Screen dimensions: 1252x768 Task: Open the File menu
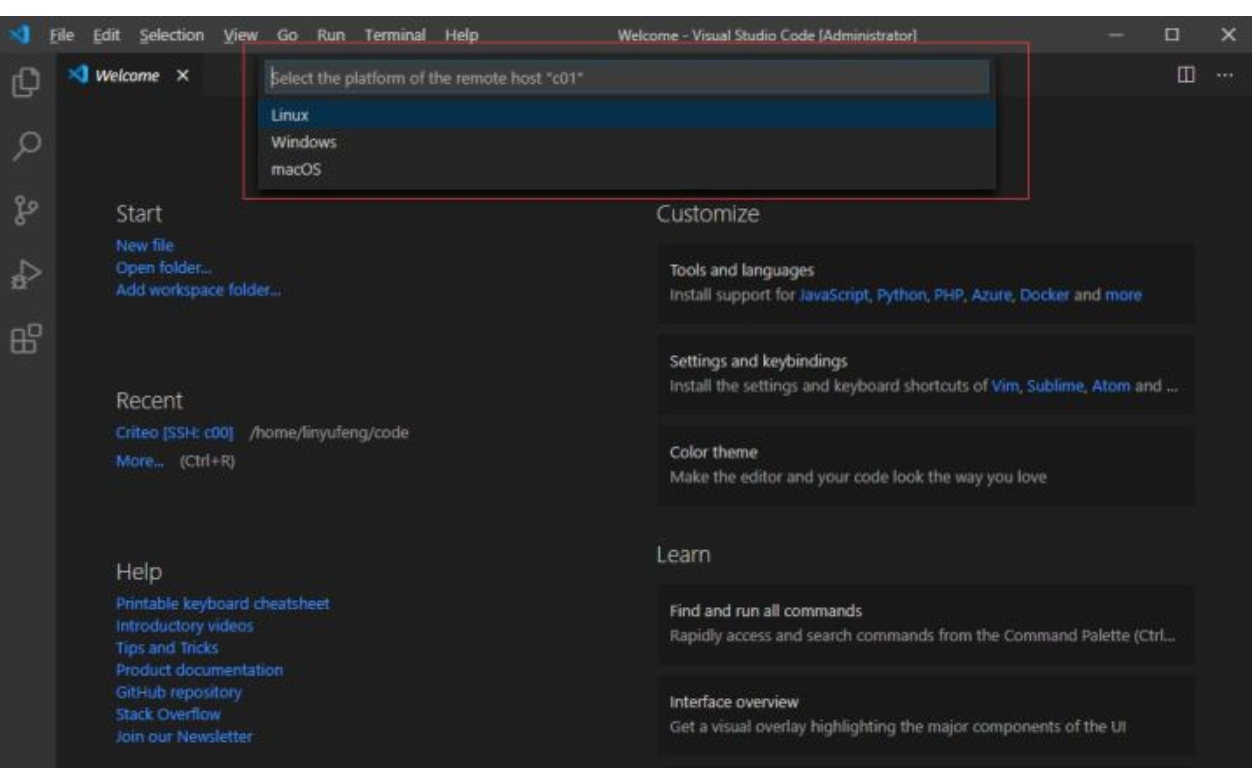[62, 35]
